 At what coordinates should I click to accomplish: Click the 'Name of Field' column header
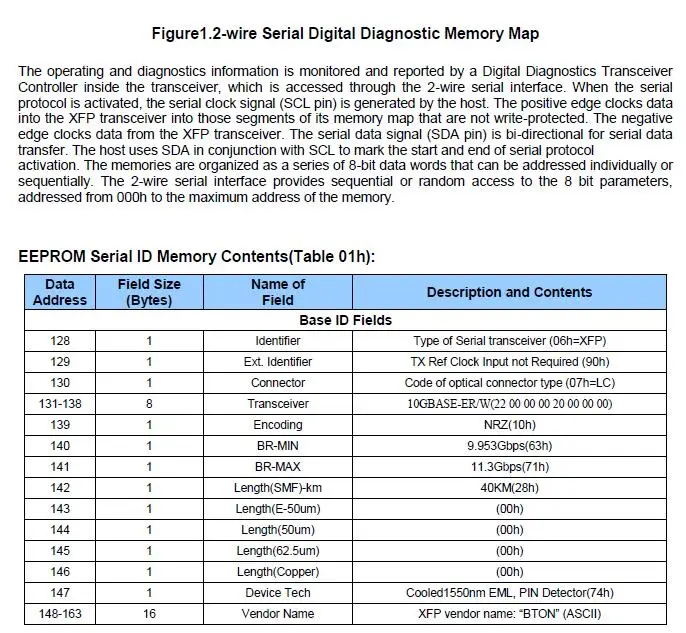click(278, 292)
